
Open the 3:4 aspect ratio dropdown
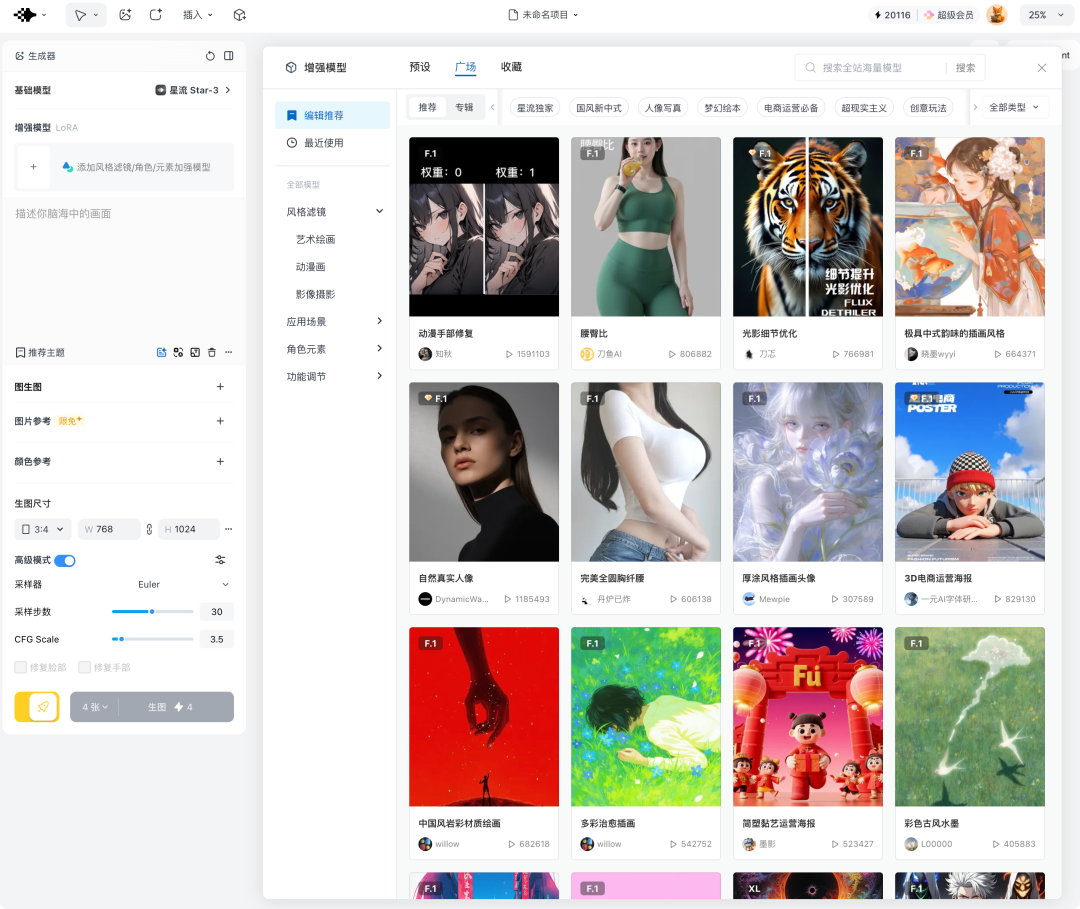click(43, 529)
